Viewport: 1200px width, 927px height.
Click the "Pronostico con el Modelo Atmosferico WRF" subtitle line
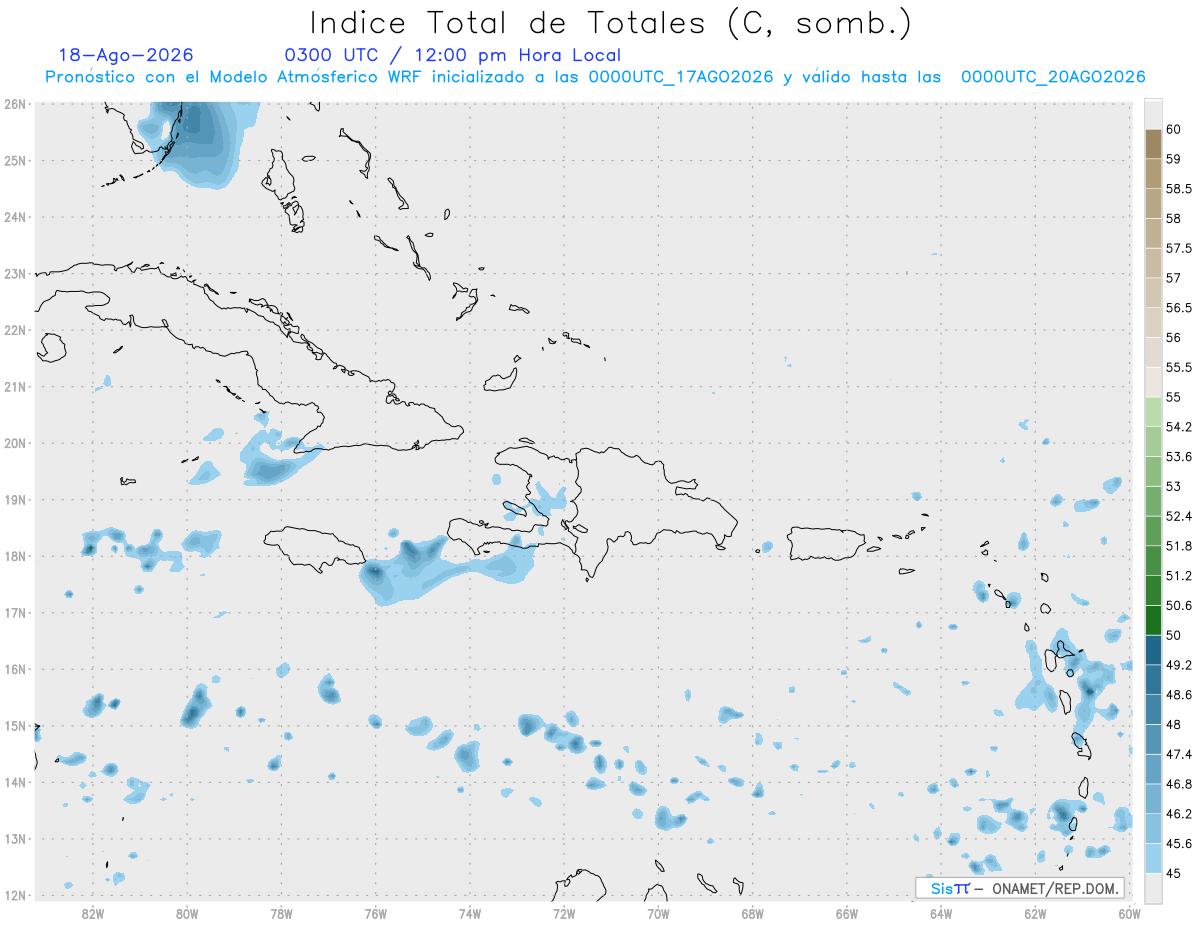coord(595,77)
